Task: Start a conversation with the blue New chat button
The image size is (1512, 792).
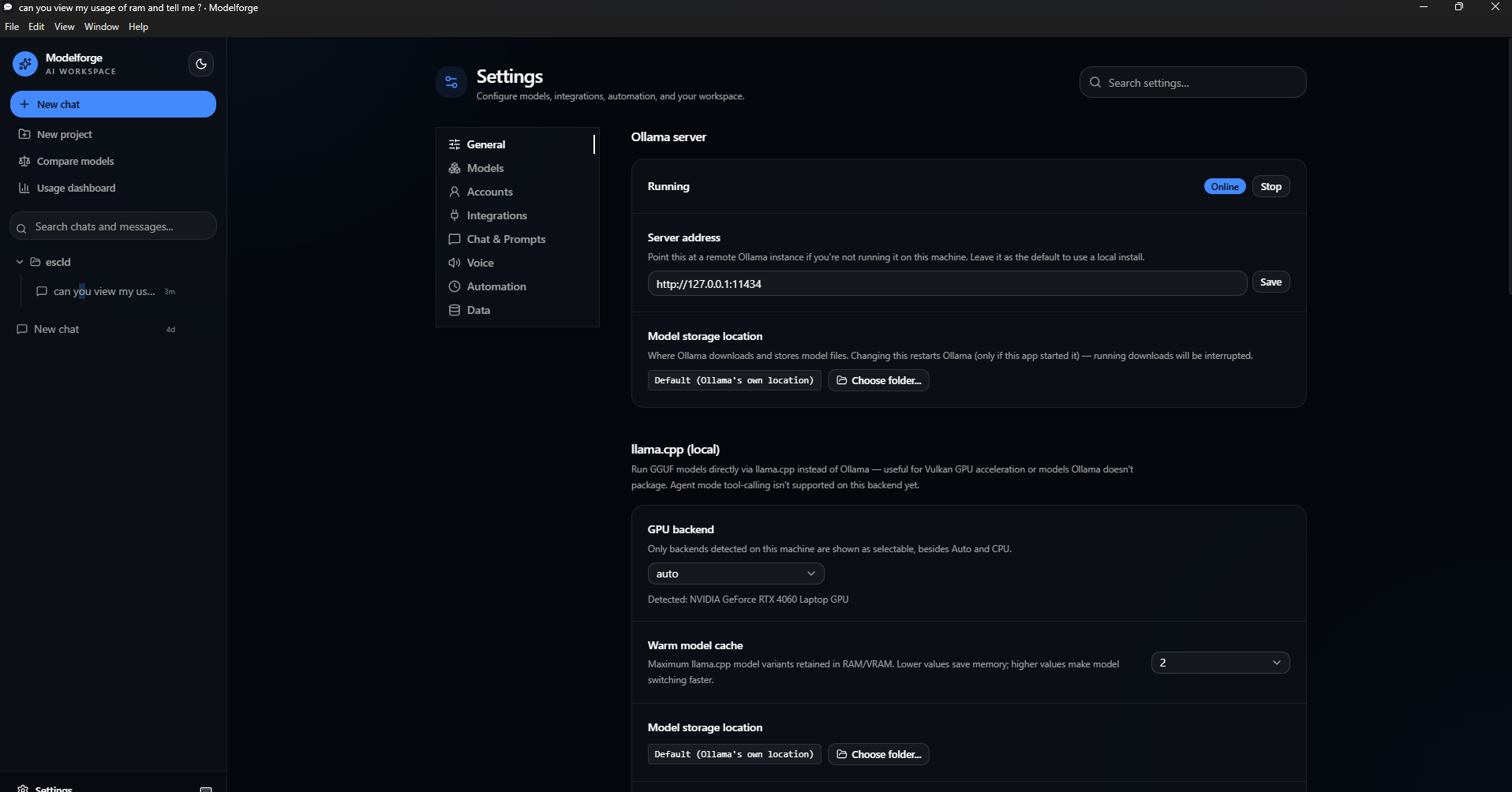Action: [x=113, y=104]
